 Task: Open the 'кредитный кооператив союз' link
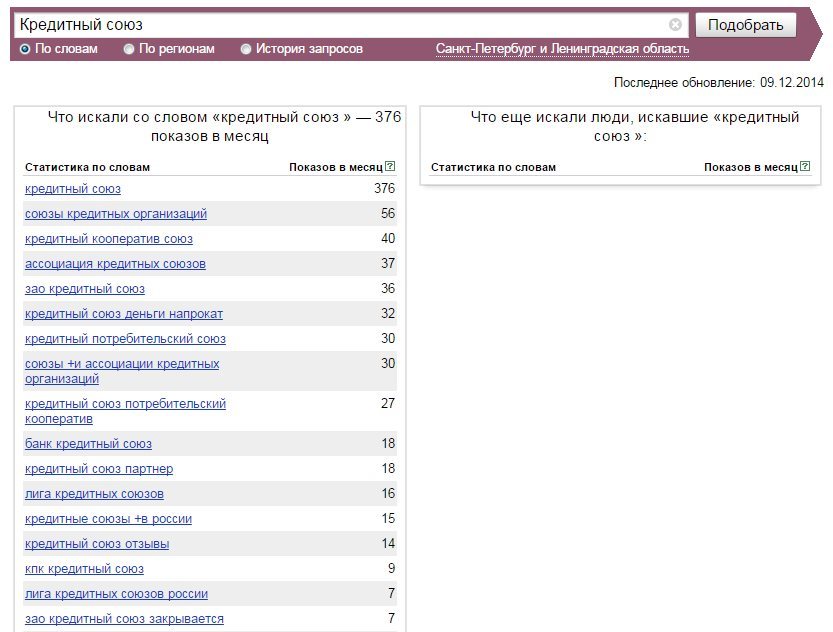[109, 239]
